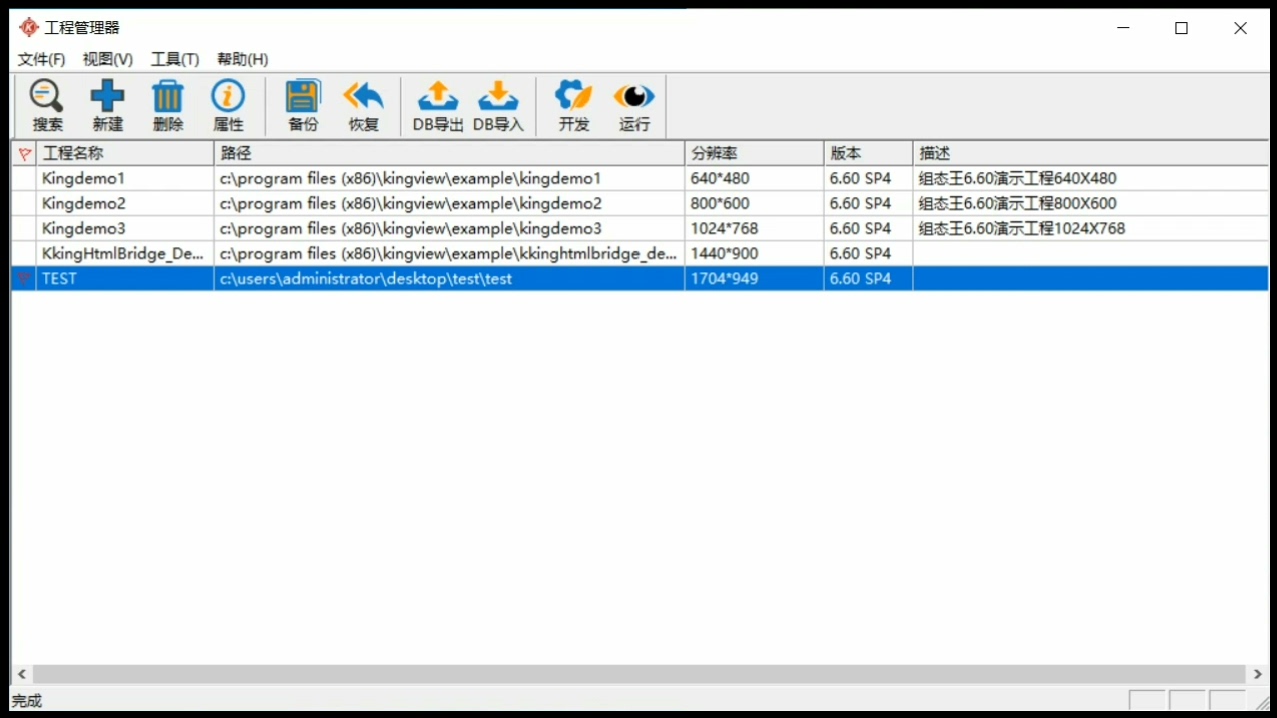The height and width of the screenshot is (718, 1277).
Task: Click the 640*480 resolution cell
Action: click(x=754, y=179)
